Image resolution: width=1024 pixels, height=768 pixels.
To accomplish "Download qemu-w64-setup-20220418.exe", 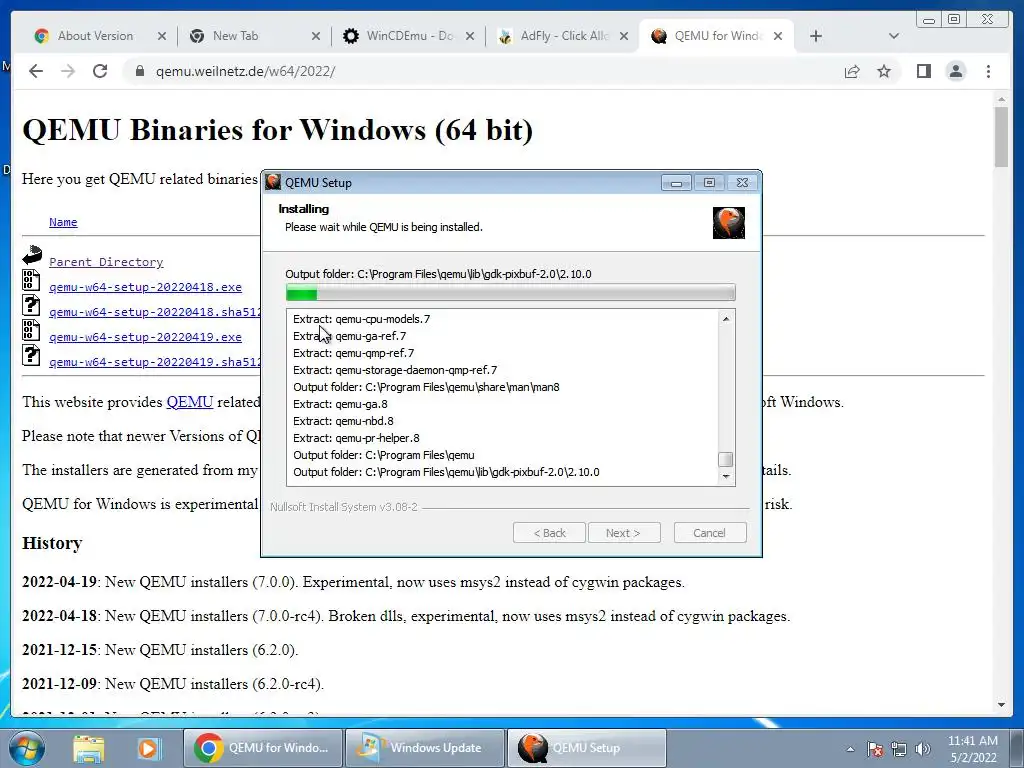I will pos(145,287).
